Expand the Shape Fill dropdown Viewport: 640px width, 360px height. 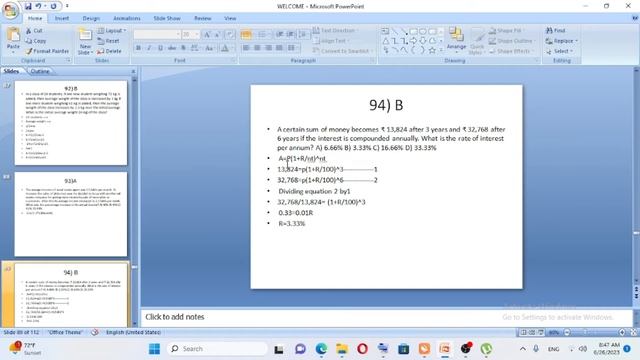point(507,31)
